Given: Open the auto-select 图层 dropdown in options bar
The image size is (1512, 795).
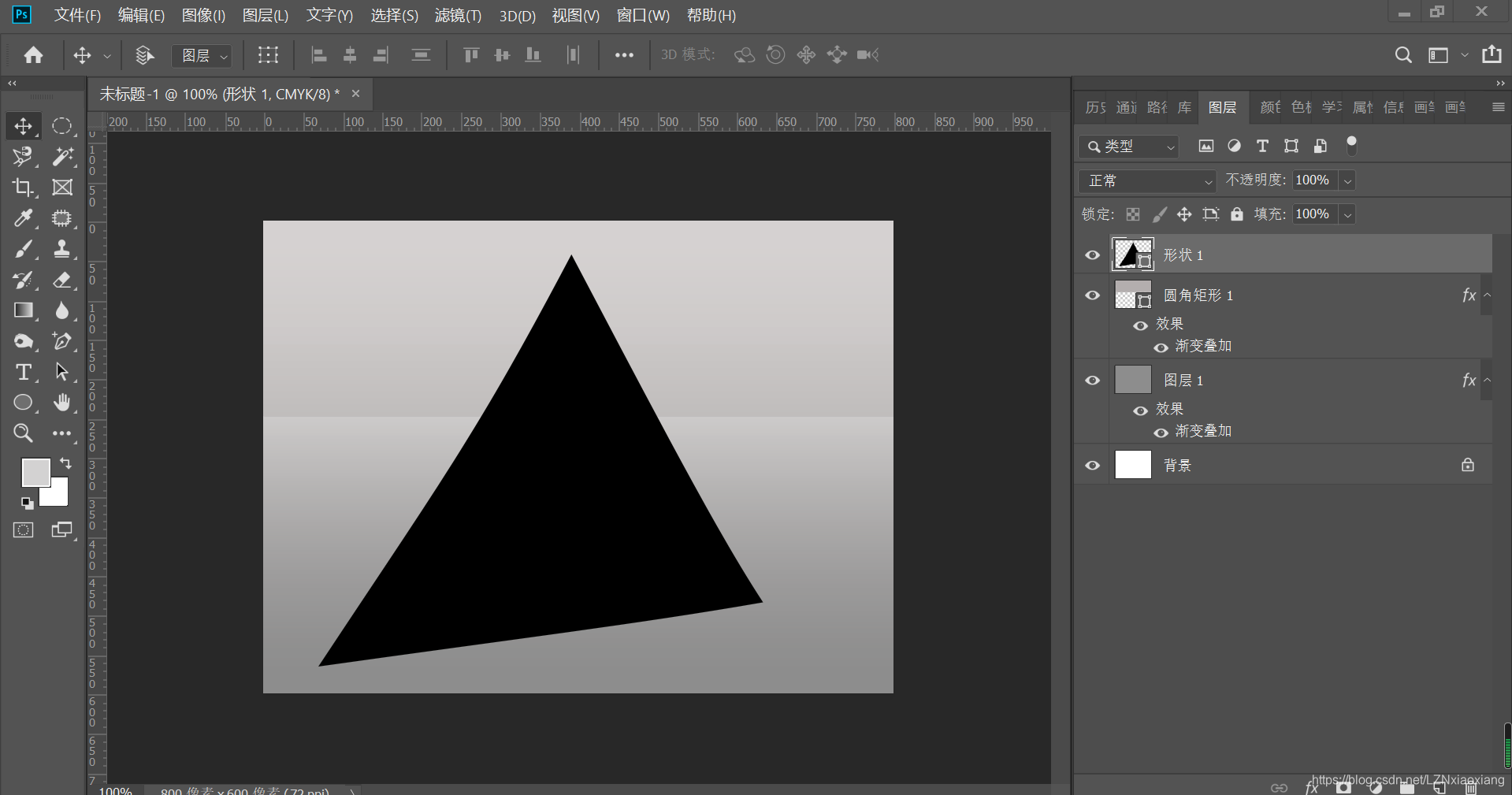Looking at the screenshot, I should [202, 55].
